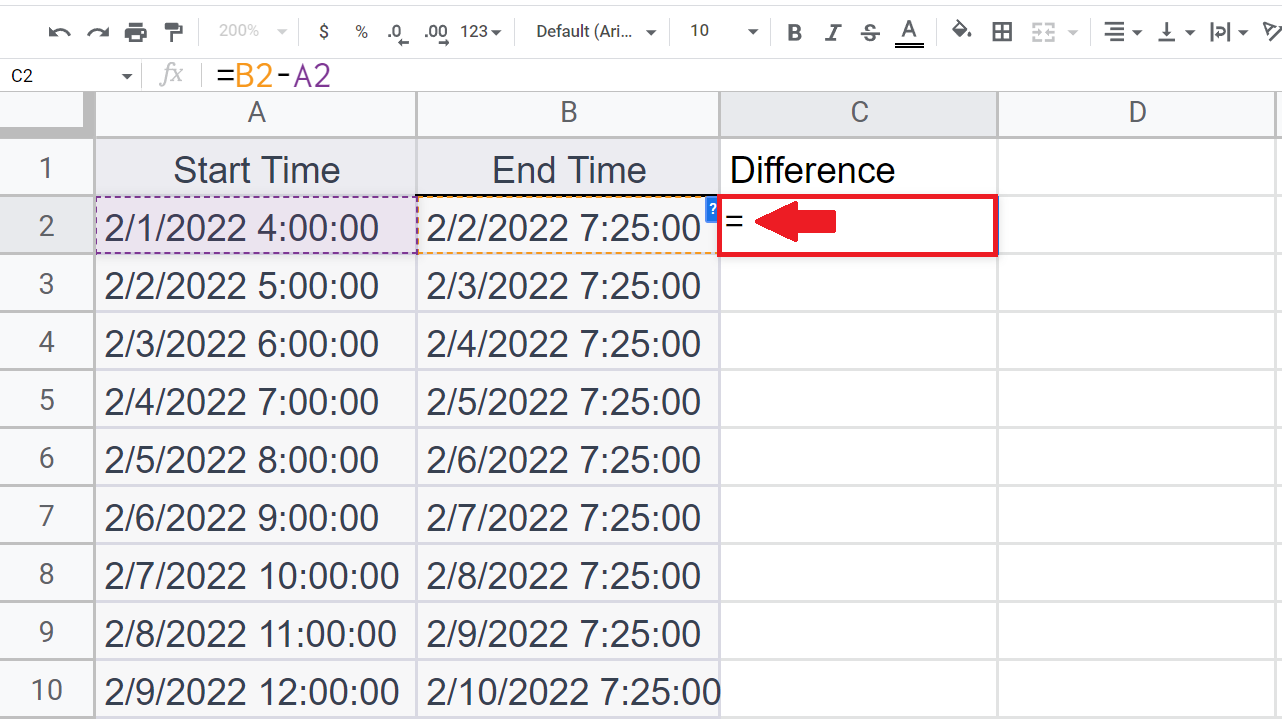Decrease decimal places
This screenshot has height=719, width=1282.
(398, 32)
